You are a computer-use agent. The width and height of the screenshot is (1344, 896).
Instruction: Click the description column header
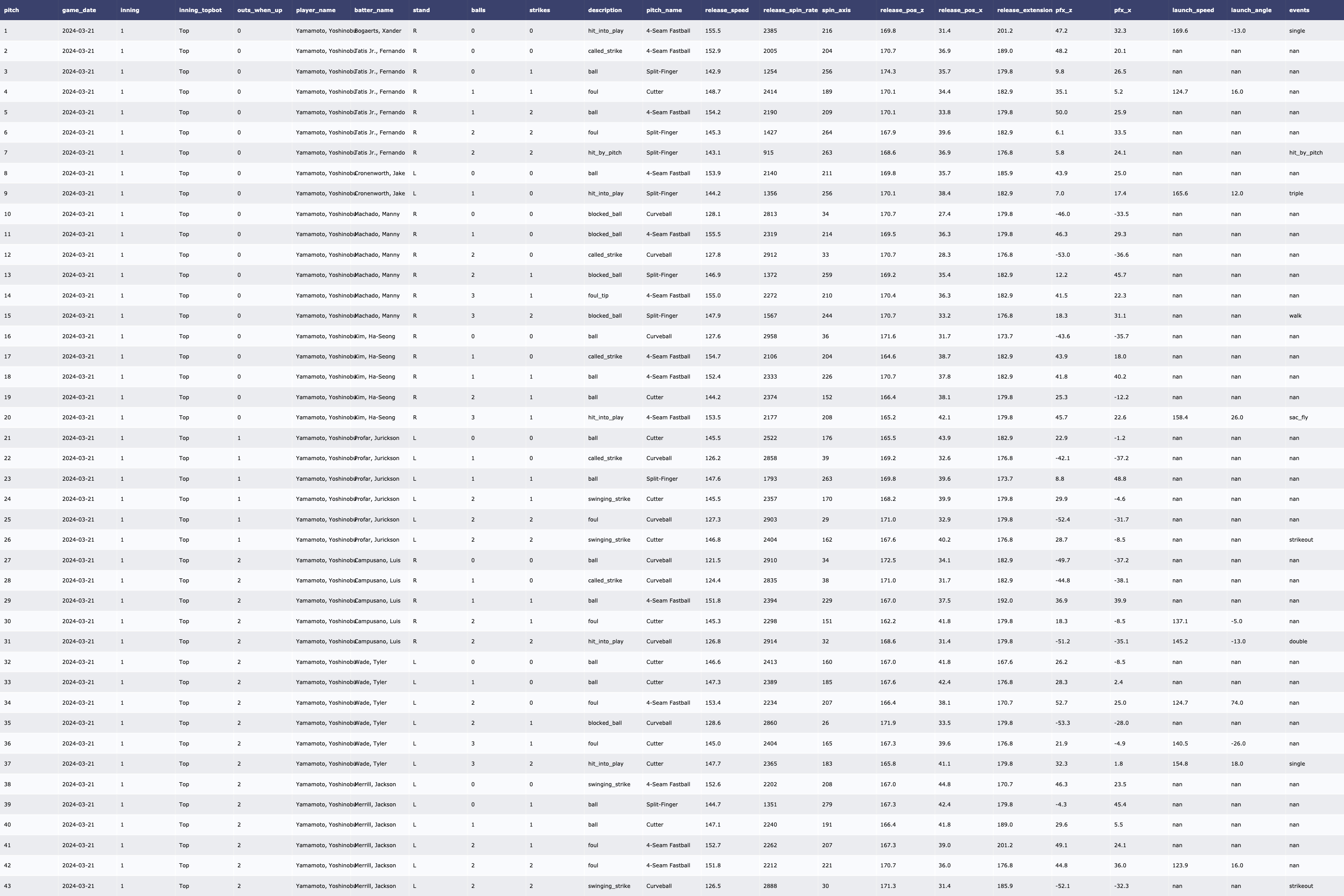604,10
